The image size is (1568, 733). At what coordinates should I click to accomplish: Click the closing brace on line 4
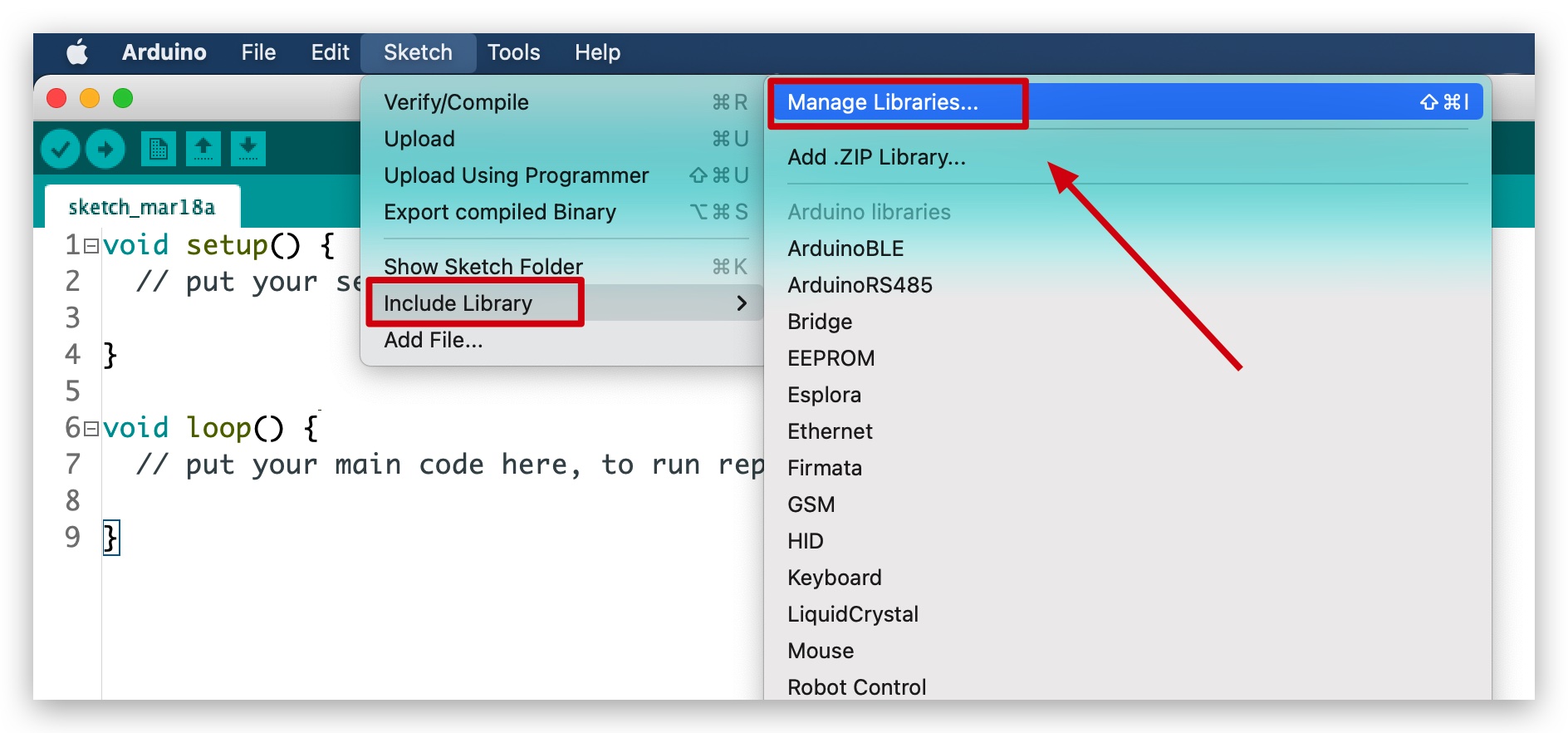110,355
